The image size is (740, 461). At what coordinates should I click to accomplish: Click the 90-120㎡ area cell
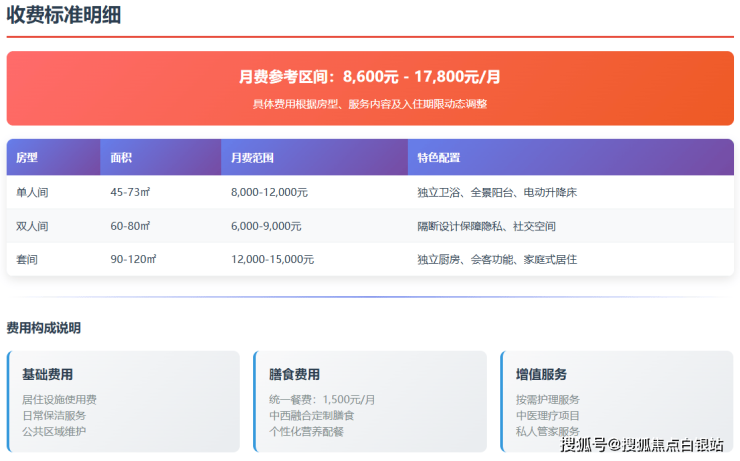(x=133, y=259)
